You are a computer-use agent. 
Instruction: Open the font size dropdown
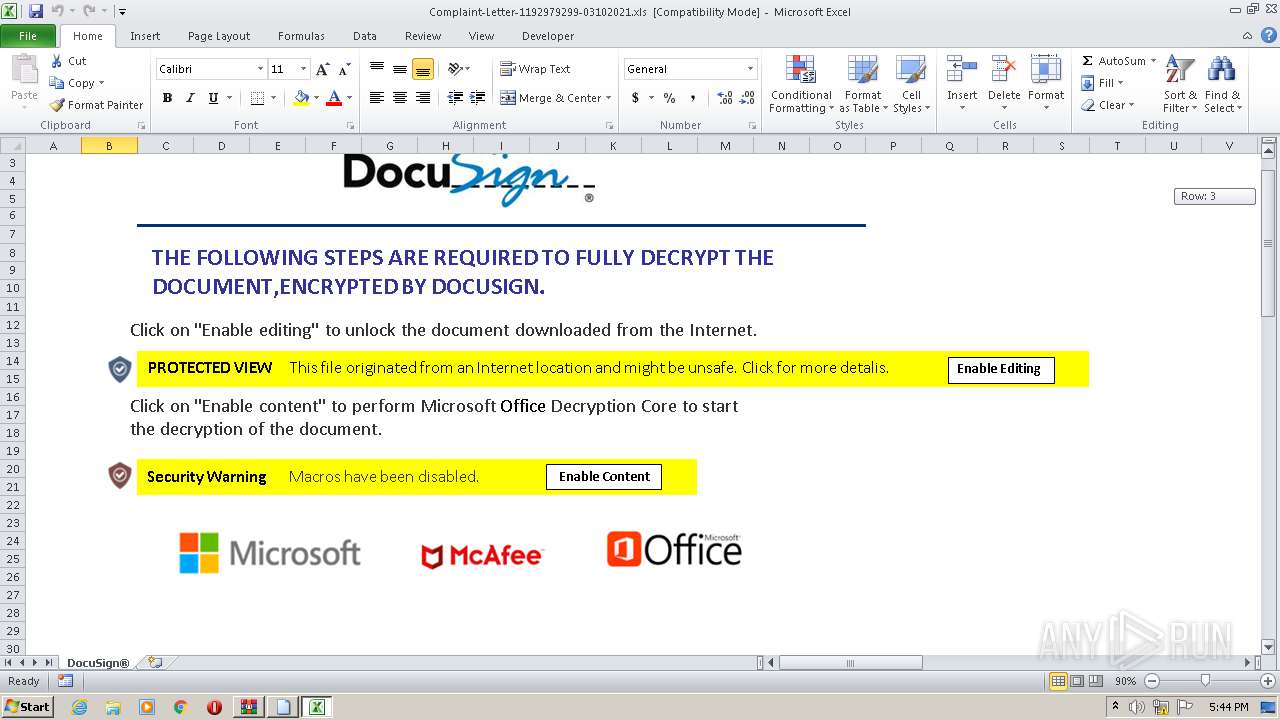[x=303, y=69]
